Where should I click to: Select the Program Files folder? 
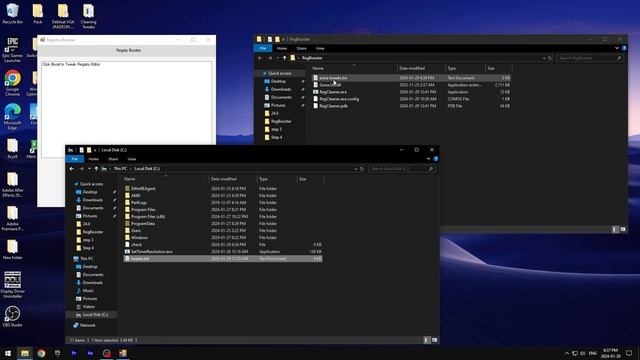coord(223,209)
